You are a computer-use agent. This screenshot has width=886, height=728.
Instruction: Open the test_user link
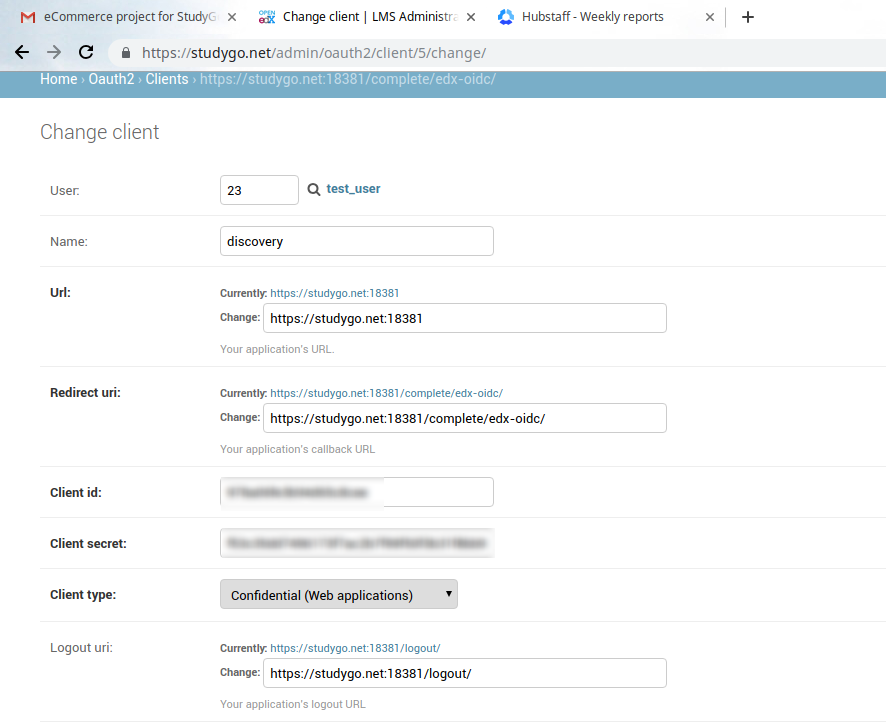click(353, 188)
